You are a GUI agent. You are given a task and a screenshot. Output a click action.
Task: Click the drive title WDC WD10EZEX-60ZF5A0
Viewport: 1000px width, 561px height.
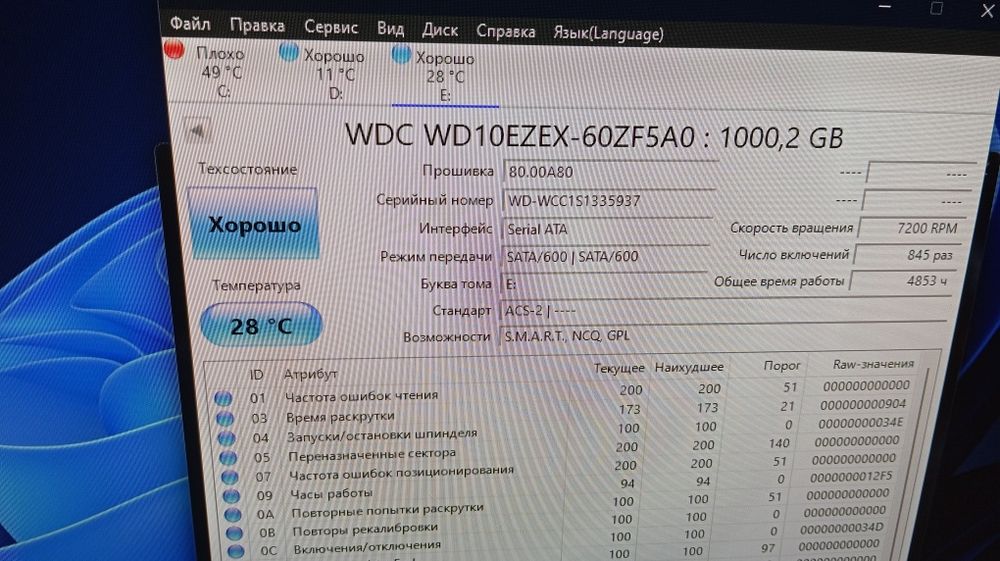tap(594, 136)
